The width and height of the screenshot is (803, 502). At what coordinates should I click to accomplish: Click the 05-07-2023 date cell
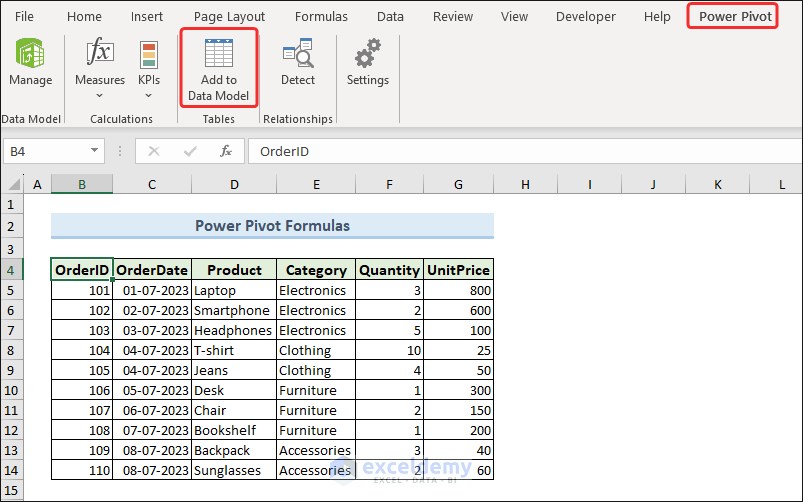pos(152,390)
